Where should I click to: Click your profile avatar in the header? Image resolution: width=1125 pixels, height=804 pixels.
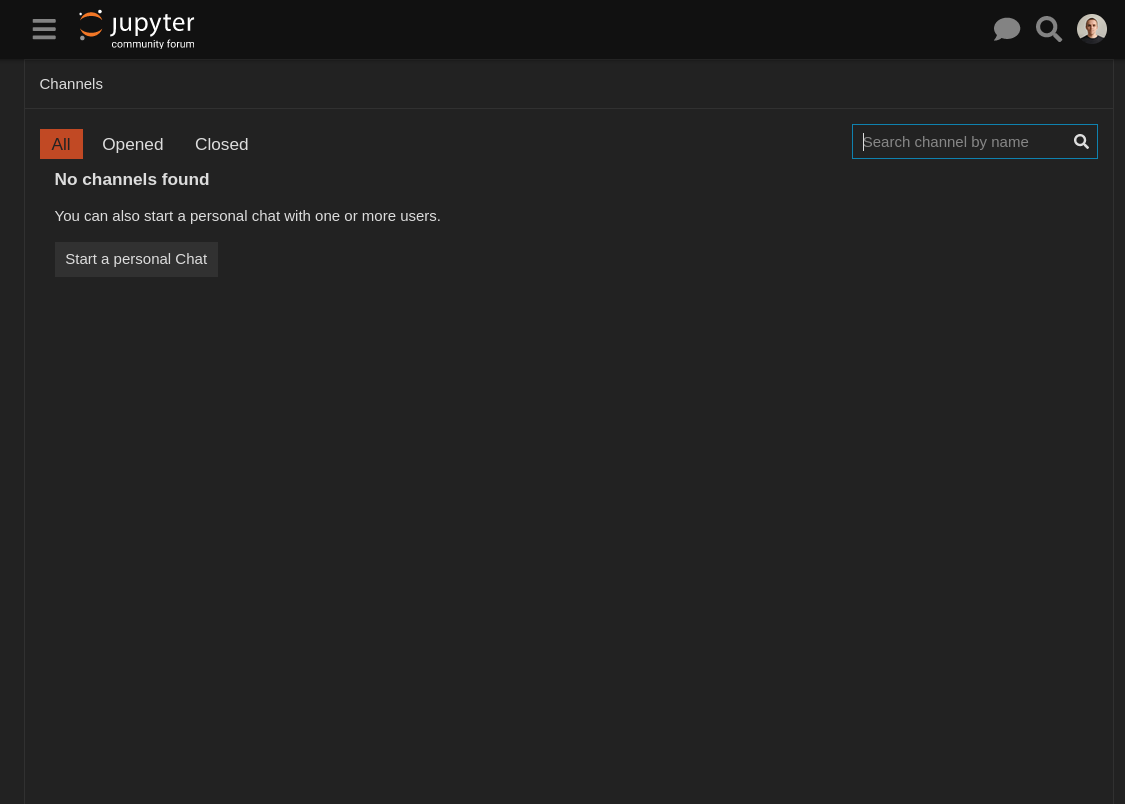point(1091,29)
